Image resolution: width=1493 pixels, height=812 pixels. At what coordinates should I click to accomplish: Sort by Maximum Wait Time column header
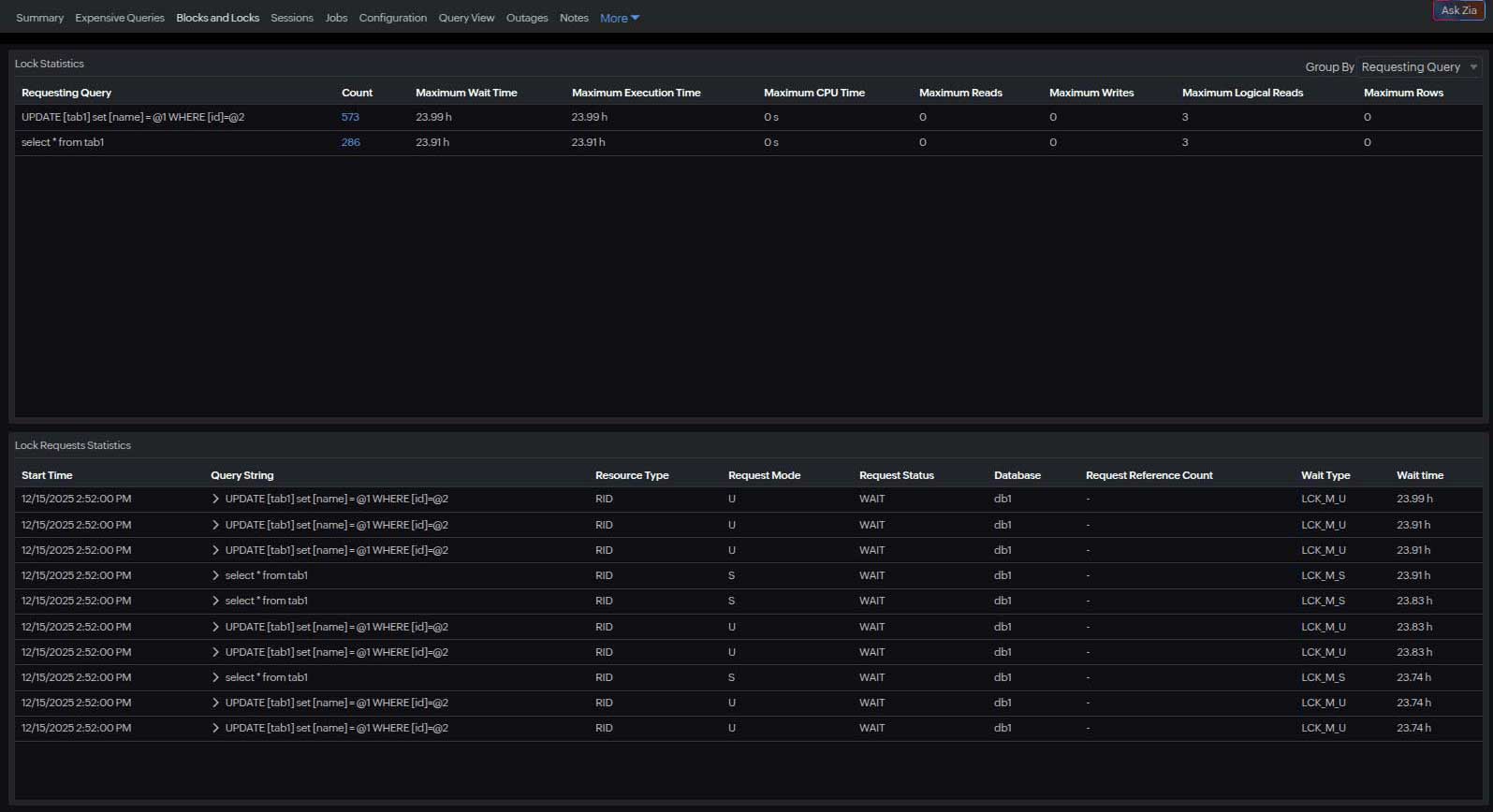(x=466, y=93)
